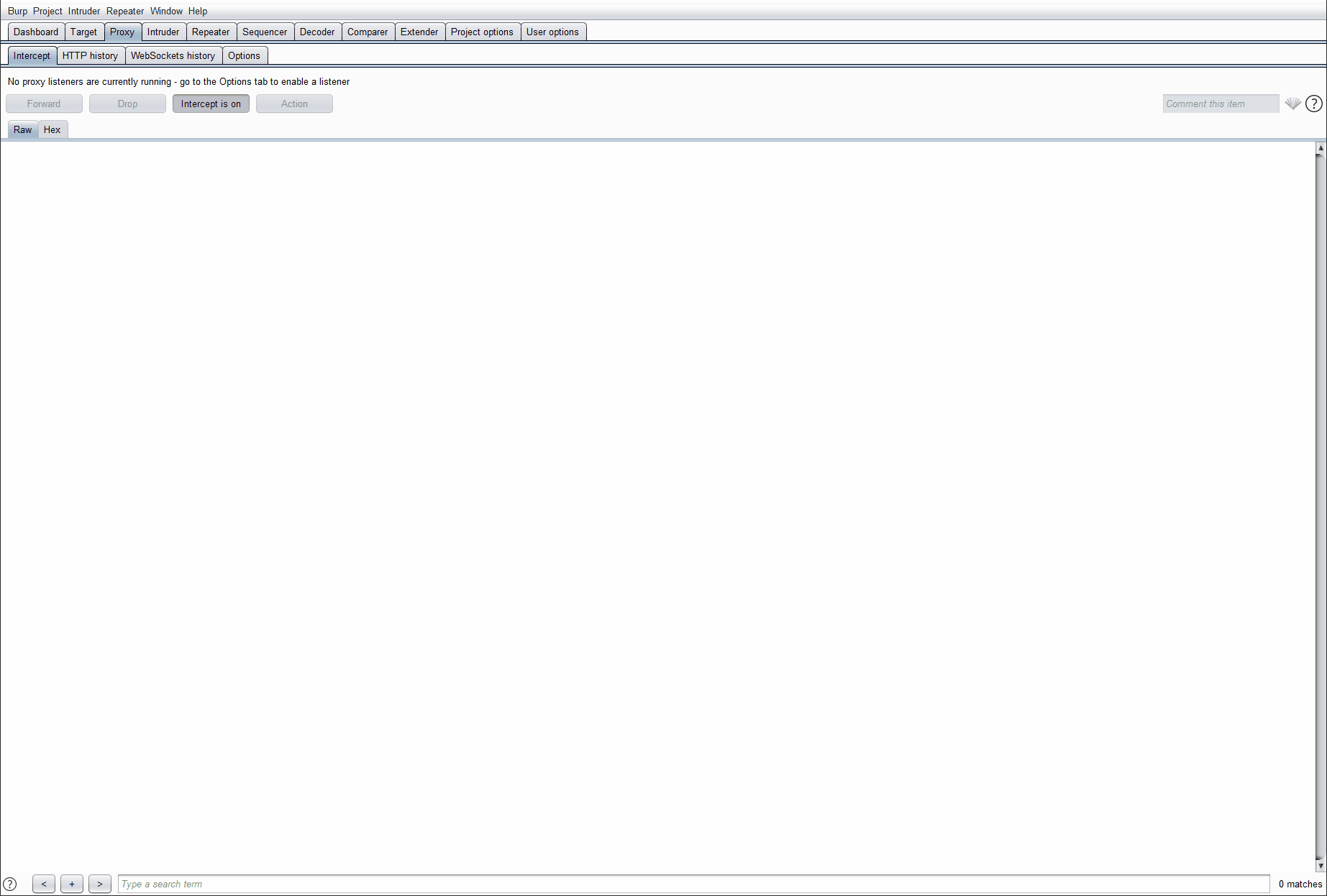This screenshot has width=1327, height=896.
Task: Open the Help menu
Action: click(198, 11)
